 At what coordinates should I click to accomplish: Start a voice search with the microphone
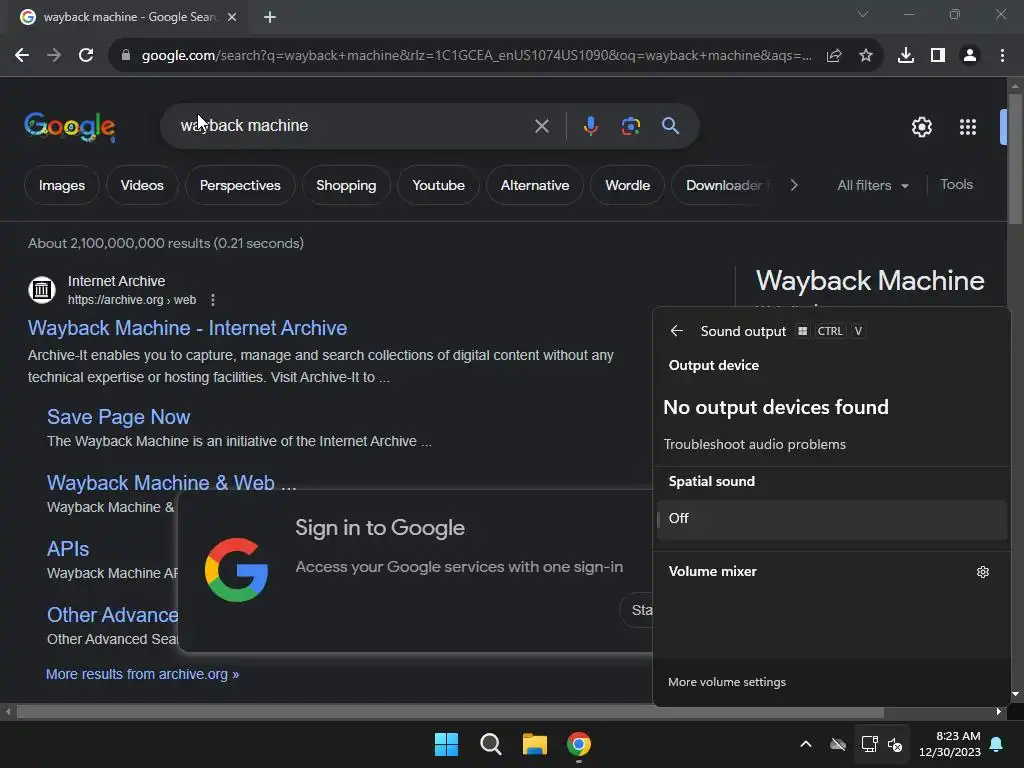tap(590, 125)
